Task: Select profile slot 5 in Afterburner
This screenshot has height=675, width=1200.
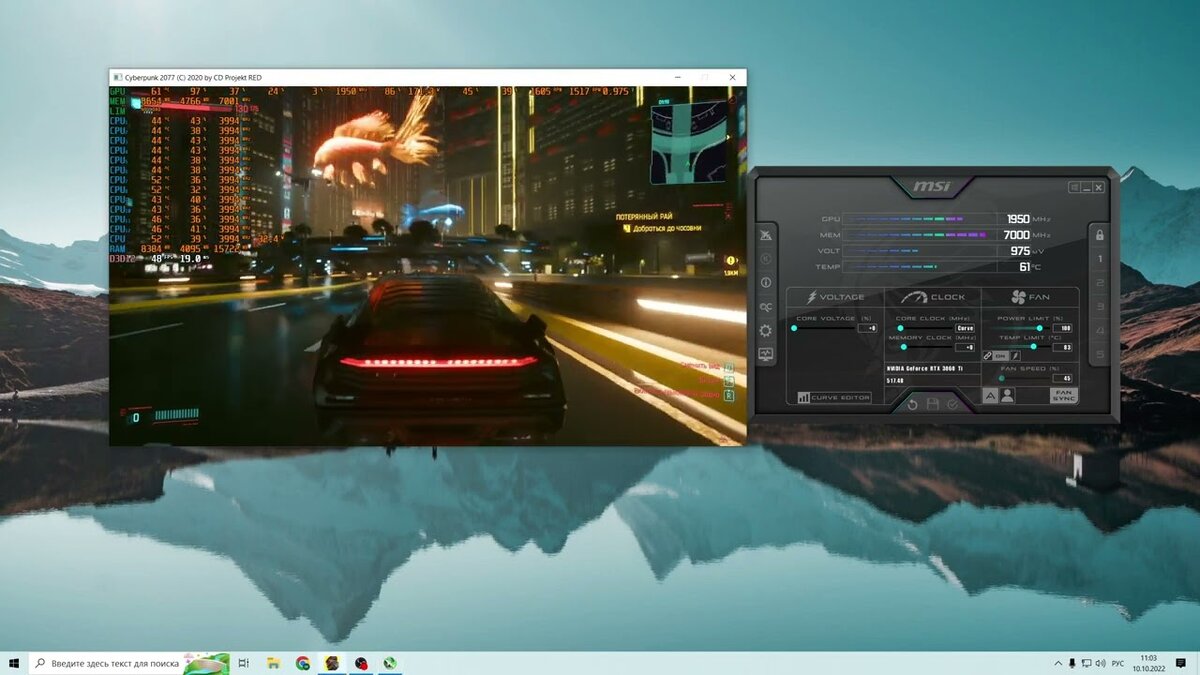Action: tap(1099, 354)
